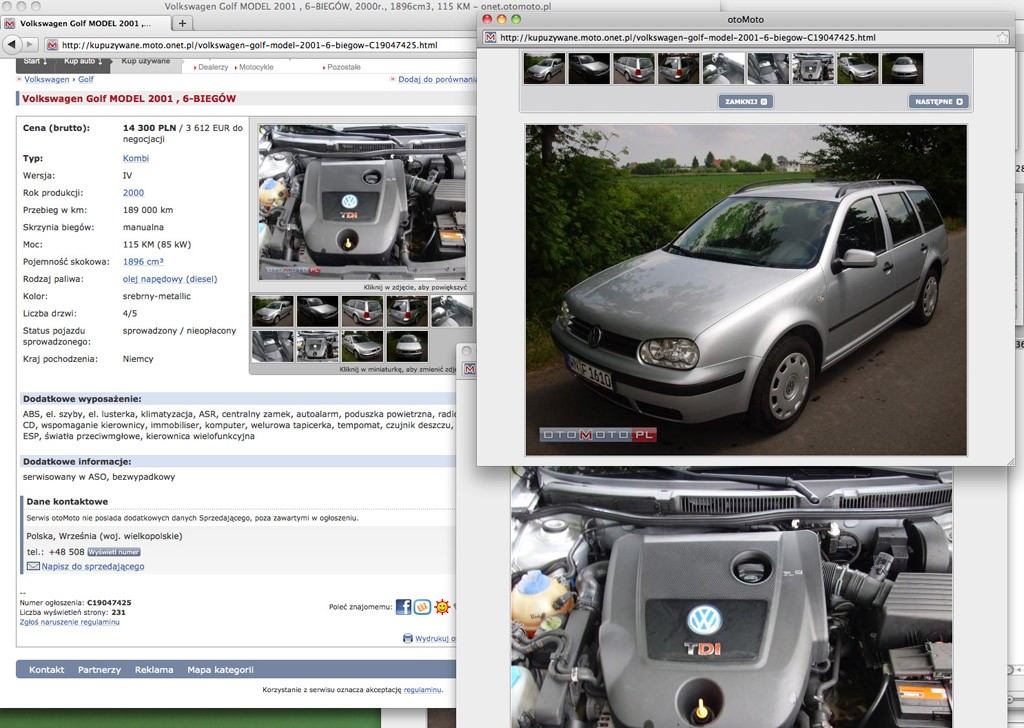Click the M favicon of the partly hidden window
This screenshot has width=1024, height=728.
click(470, 369)
